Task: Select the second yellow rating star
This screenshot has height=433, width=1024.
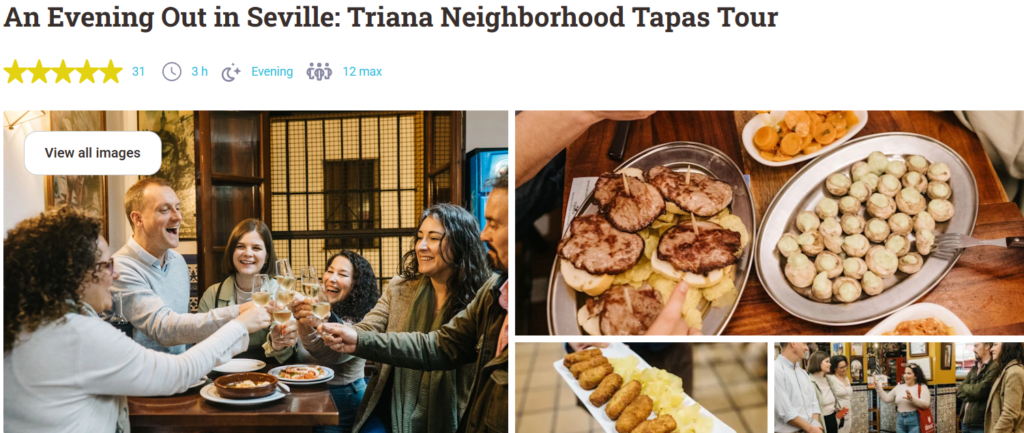Action: 39,72
